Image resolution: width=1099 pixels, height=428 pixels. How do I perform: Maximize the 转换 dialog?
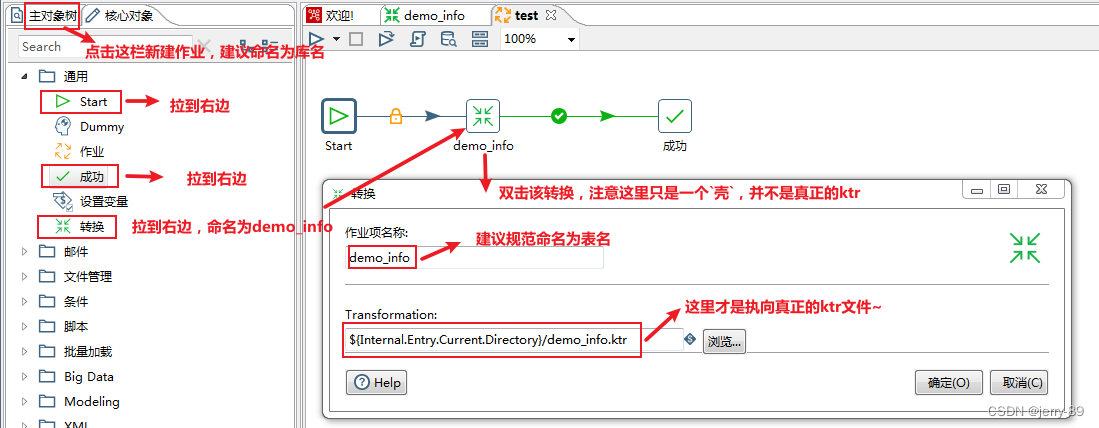(1003, 189)
